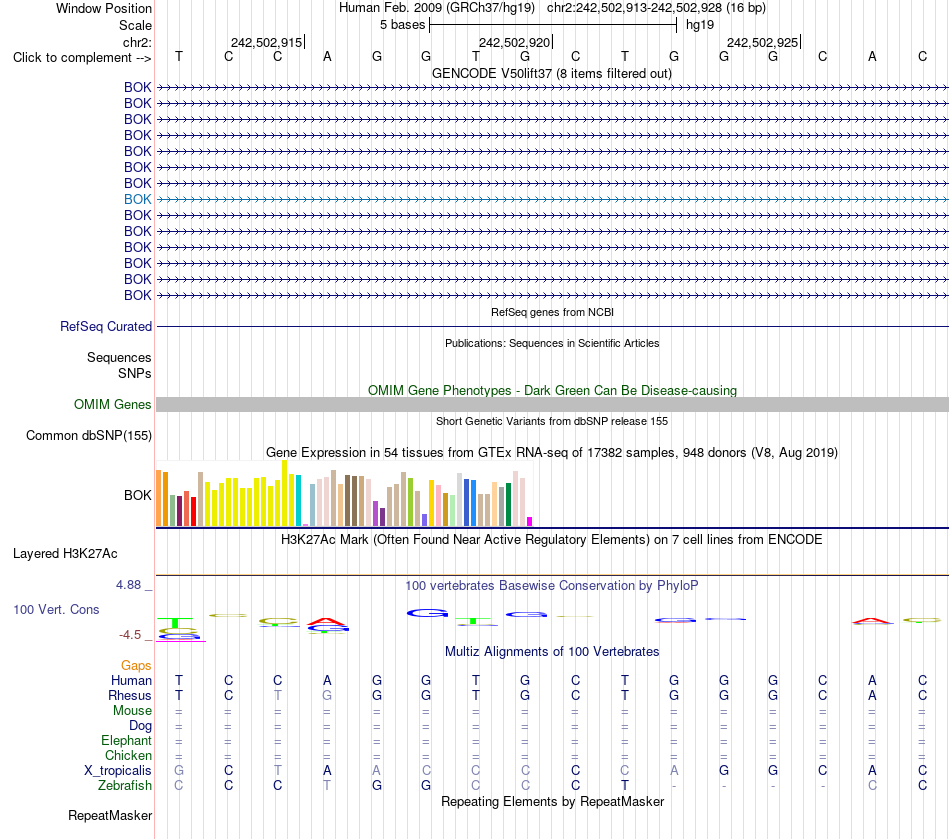
Task: Click the "Click to complement -->" label
Action: coord(82,58)
